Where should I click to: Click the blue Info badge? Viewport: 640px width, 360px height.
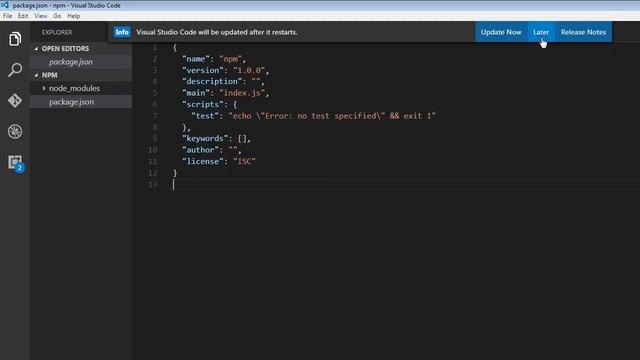click(x=122, y=32)
